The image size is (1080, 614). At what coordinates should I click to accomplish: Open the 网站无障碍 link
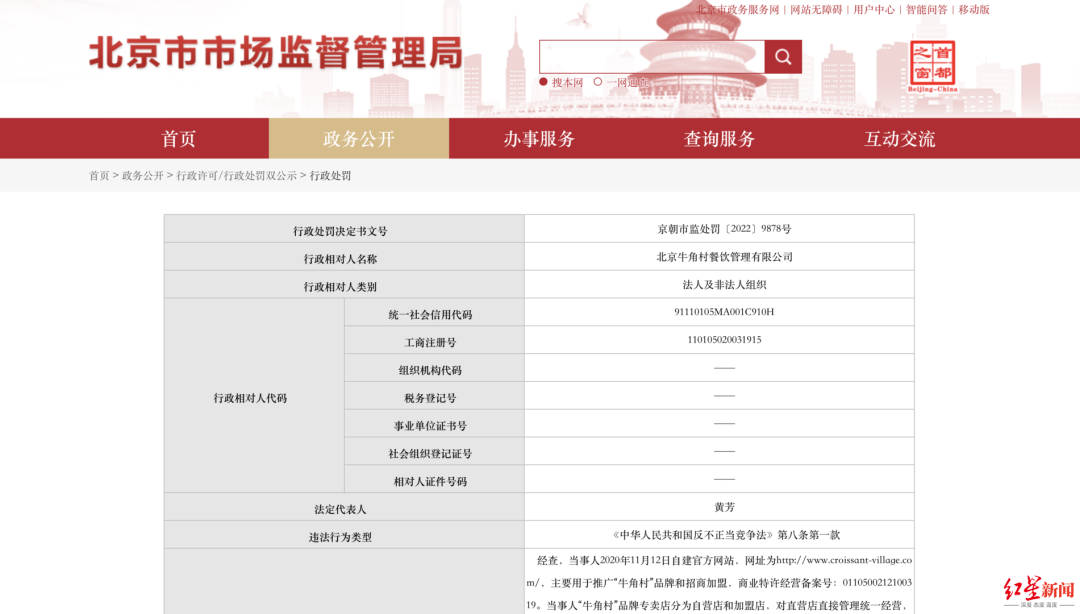[816, 10]
